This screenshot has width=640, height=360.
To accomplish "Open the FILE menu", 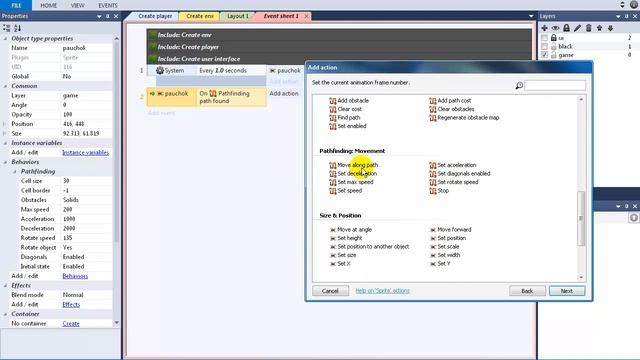I will pyautogui.click(x=16, y=5).
